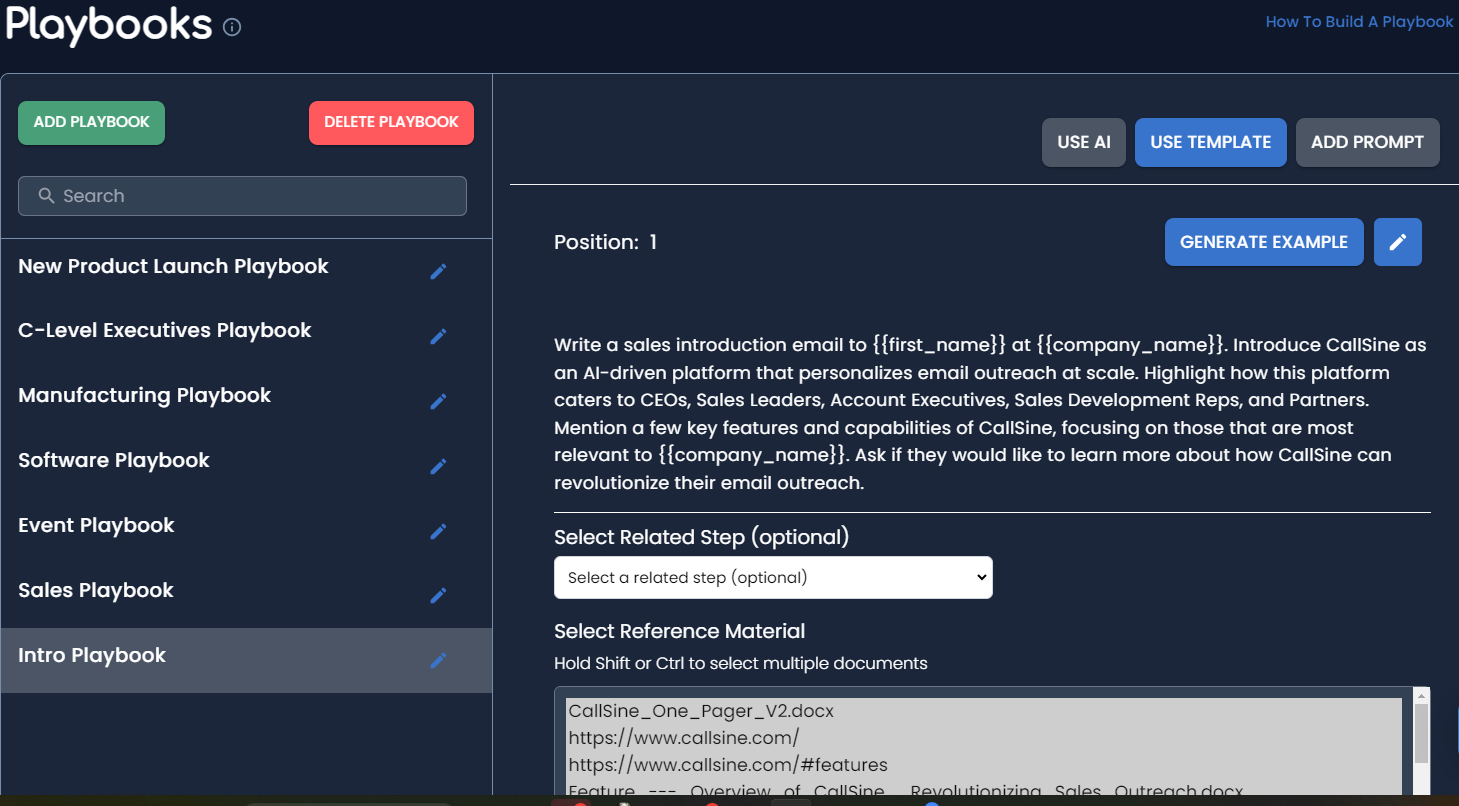Choose the Use Template button
The image size is (1459, 806).
click(1210, 142)
